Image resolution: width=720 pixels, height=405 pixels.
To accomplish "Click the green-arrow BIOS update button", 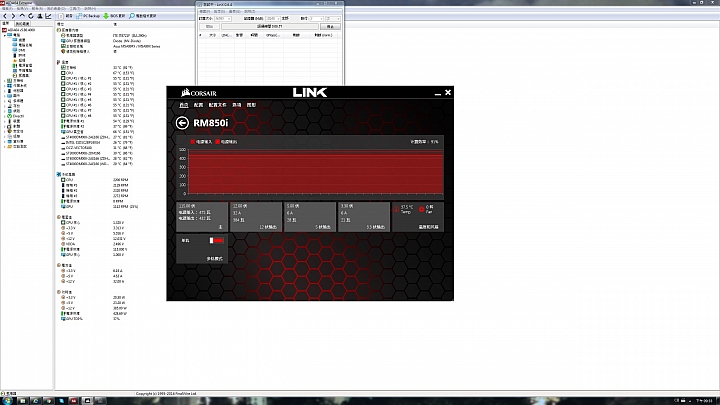I will 114,16.
